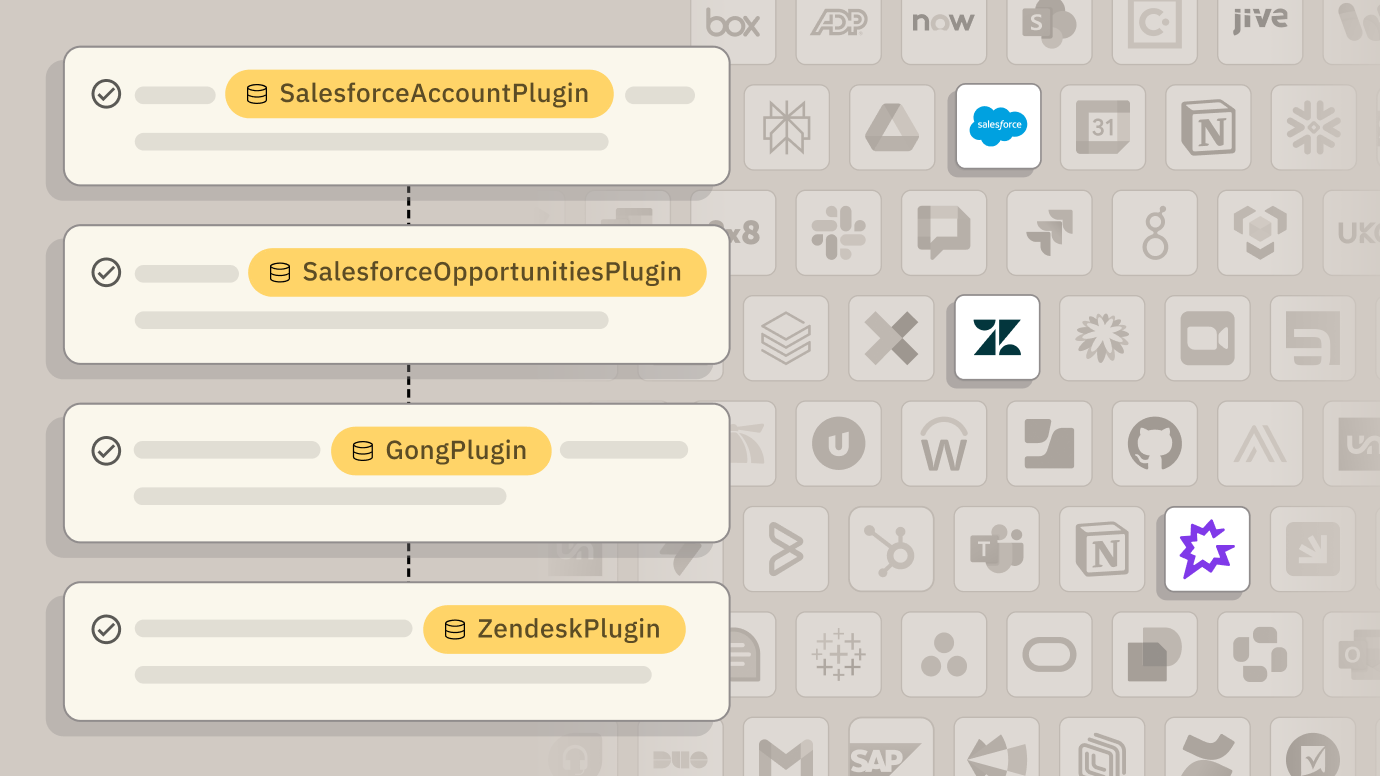Click the SalesforceAccountPlugin yellow tag
The image size is (1380, 776).
click(419, 94)
